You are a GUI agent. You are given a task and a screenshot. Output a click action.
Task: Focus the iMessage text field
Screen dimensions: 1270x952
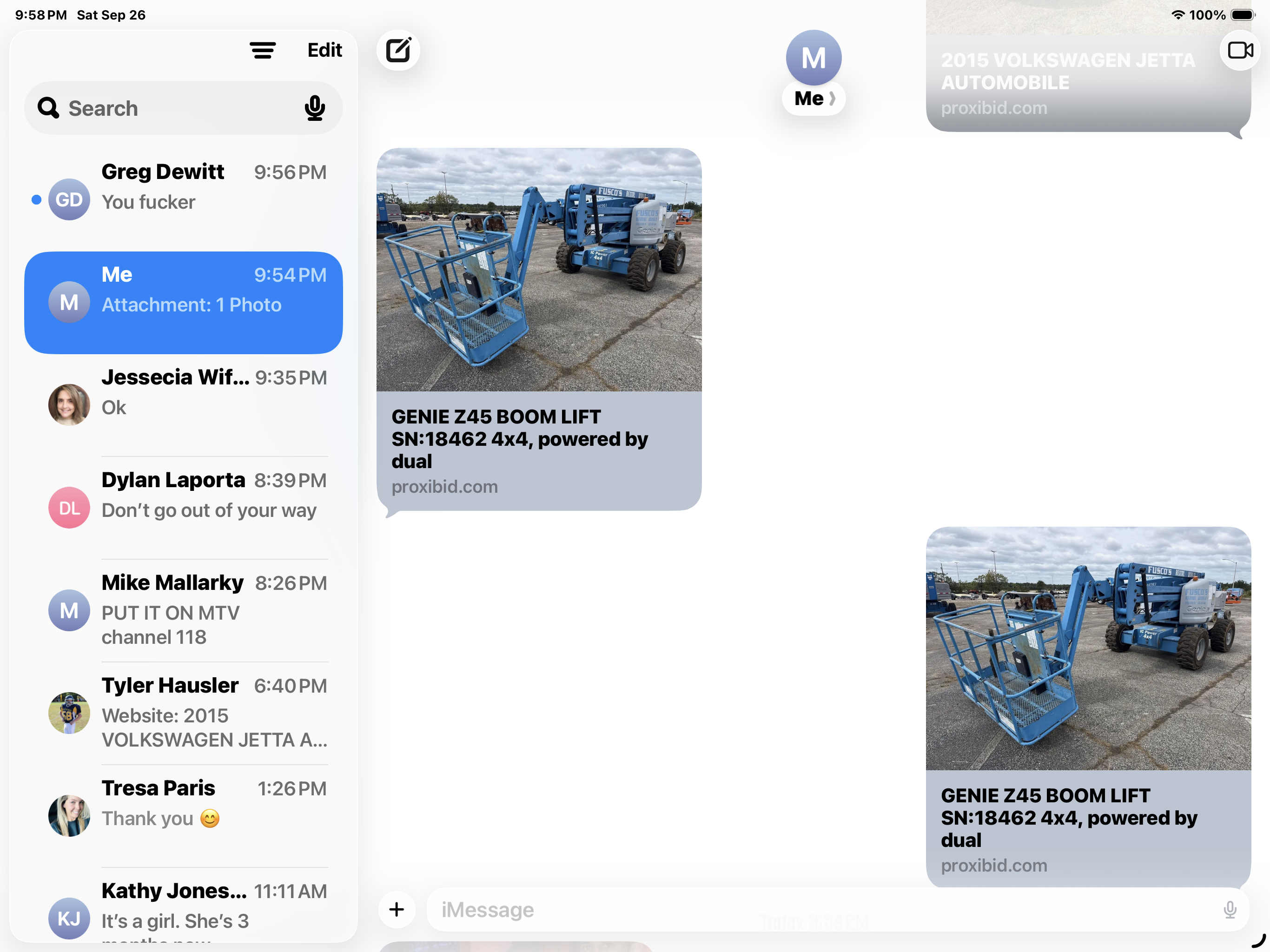coord(838,910)
